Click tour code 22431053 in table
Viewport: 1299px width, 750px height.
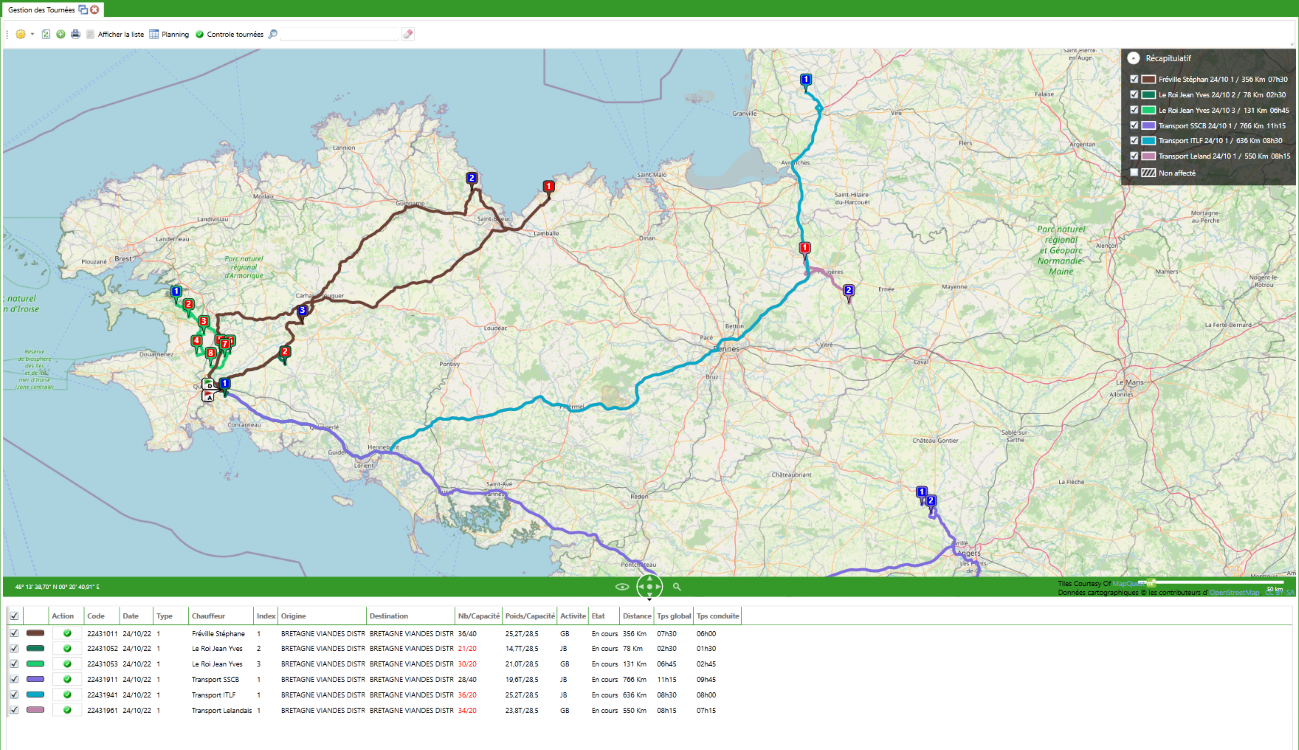102,664
